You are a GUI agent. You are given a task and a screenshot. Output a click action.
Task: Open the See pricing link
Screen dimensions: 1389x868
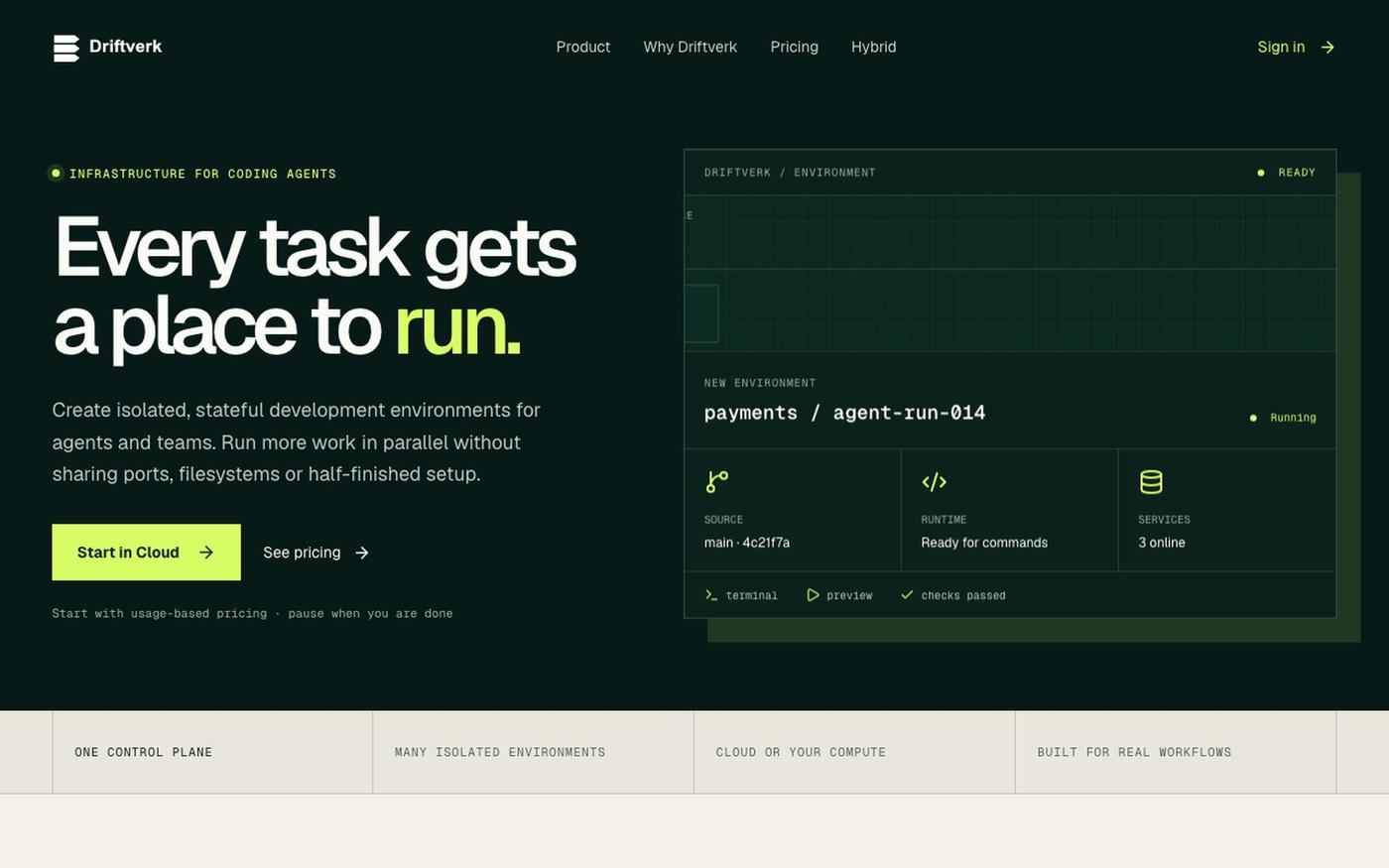(x=302, y=553)
